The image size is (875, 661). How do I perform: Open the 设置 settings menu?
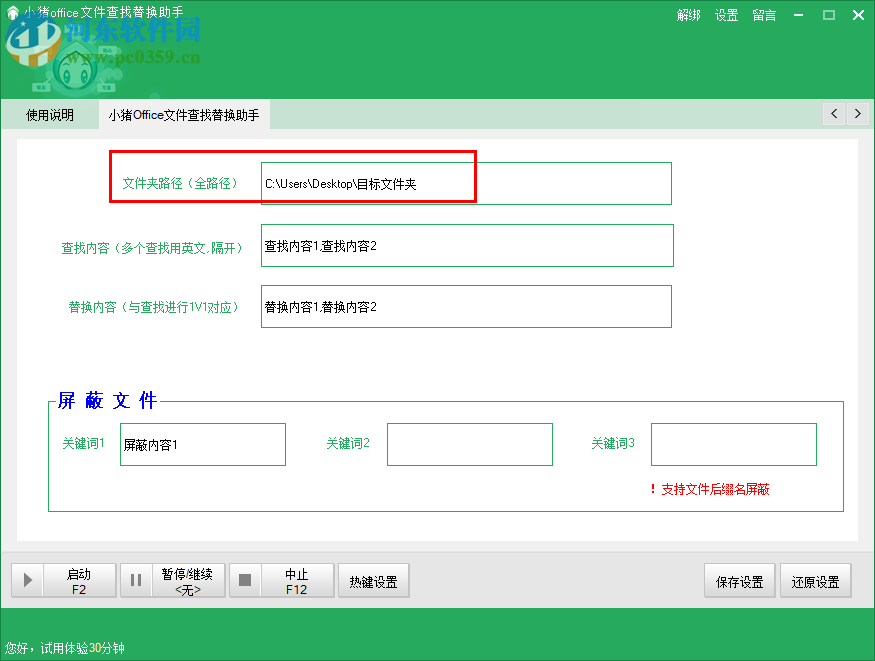(x=726, y=15)
